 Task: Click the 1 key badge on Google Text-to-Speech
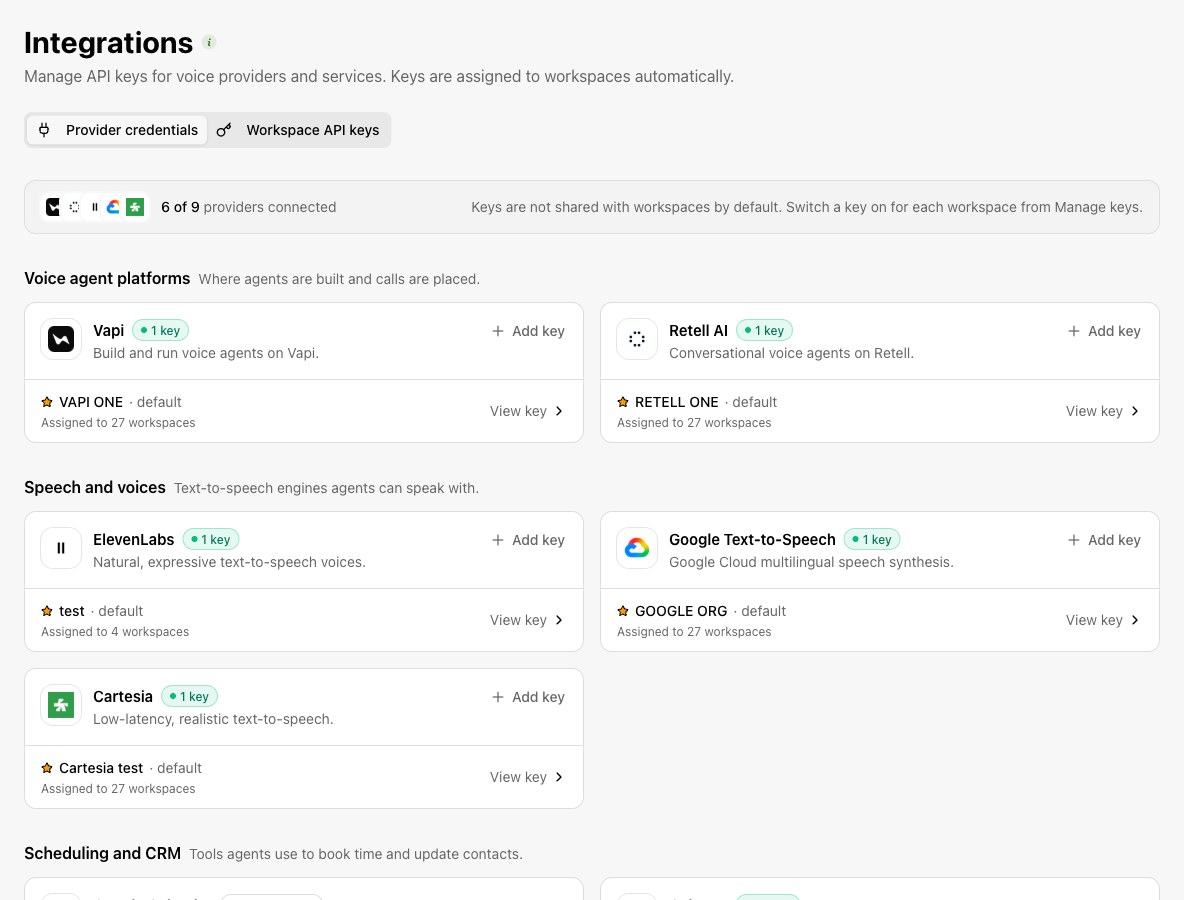point(872,539)
